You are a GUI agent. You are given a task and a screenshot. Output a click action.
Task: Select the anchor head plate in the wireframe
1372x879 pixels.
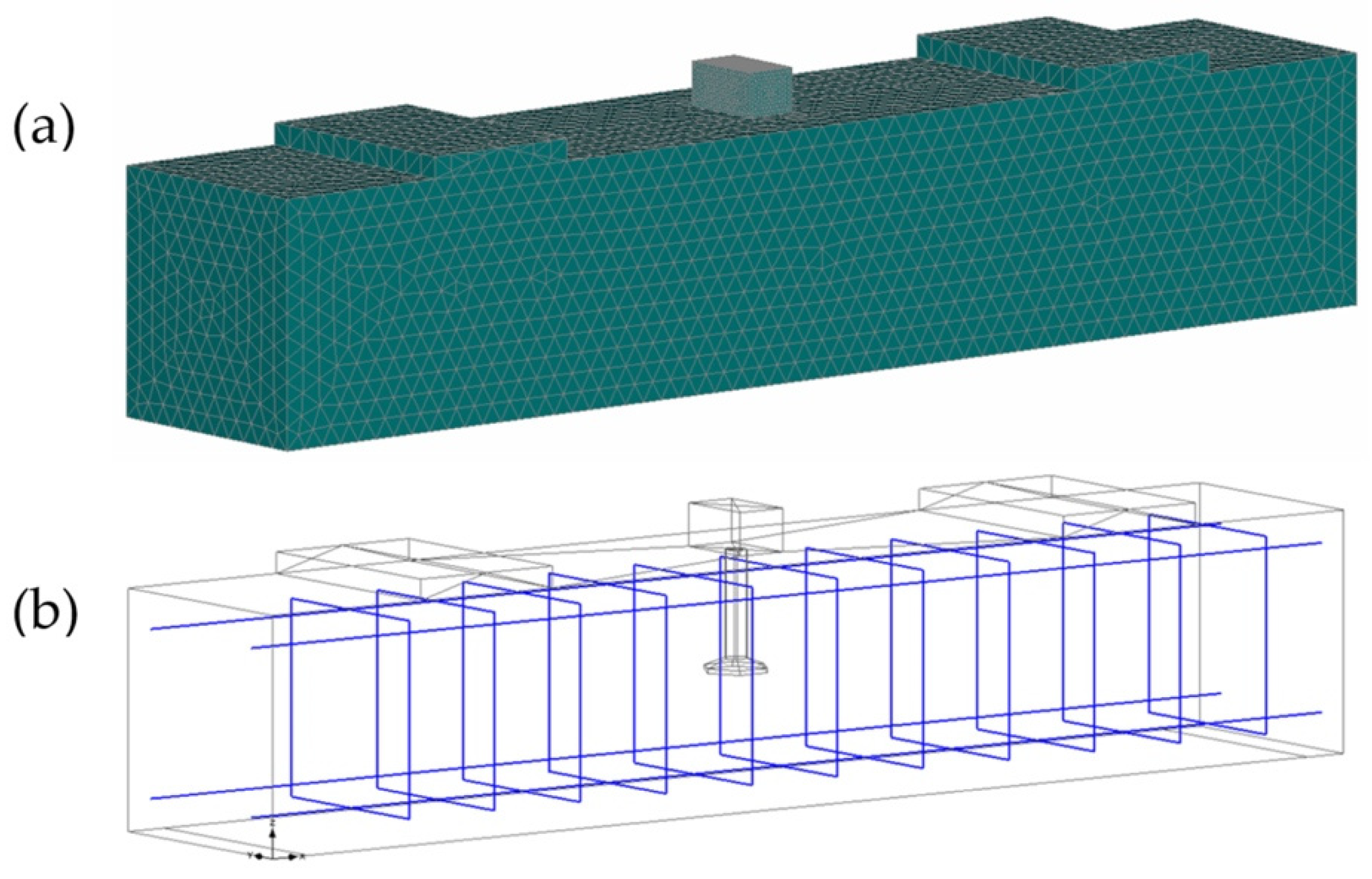737,667
